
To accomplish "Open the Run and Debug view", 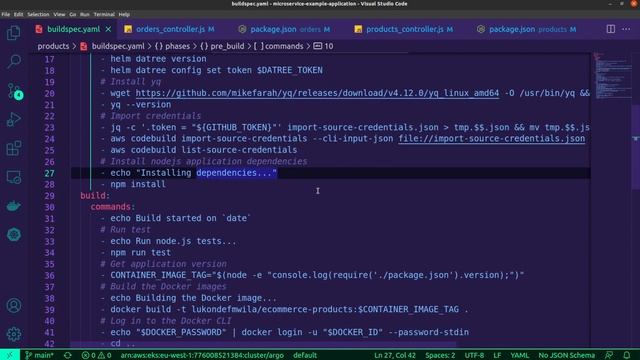I will 13,120.
